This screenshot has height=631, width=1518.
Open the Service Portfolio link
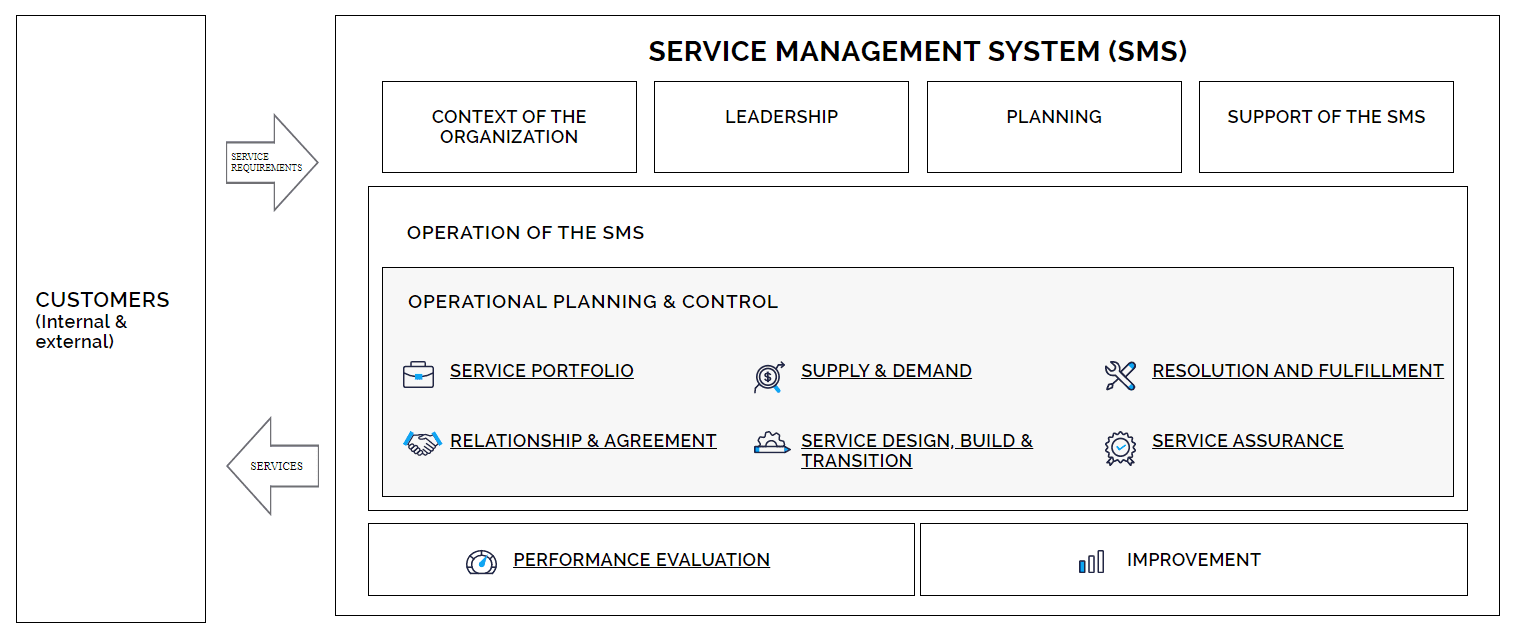541,371
